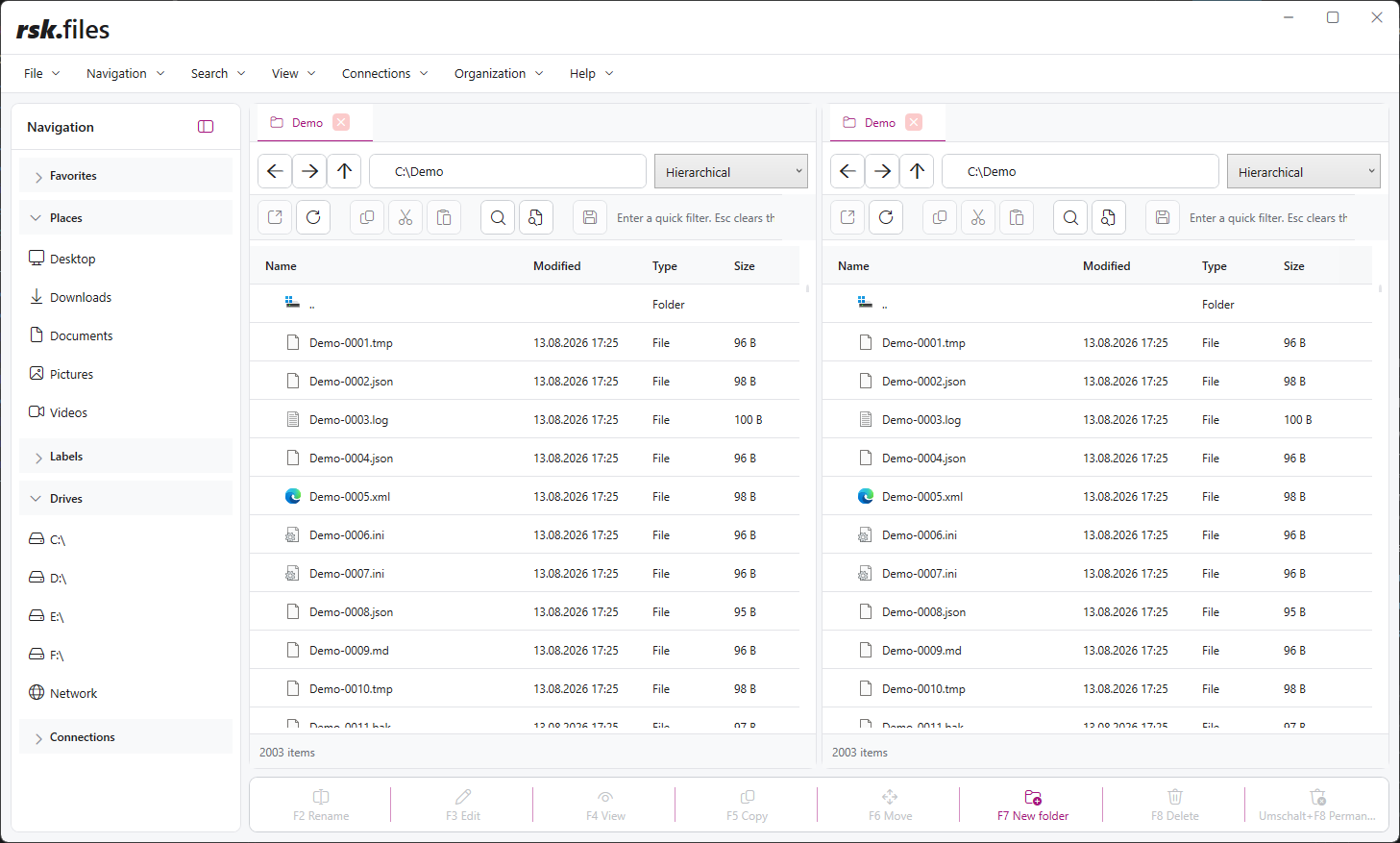Image resolution: width=1400 pixels, height=843 pixels.
Task: Toggle the Navigation panel sidebar icon
Action: click(206, 127)
